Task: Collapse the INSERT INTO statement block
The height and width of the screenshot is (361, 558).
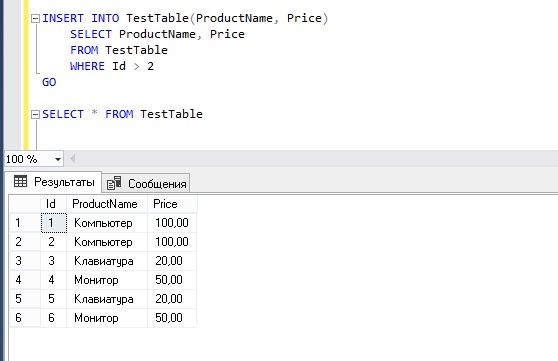Action: (x=35, y=19)
